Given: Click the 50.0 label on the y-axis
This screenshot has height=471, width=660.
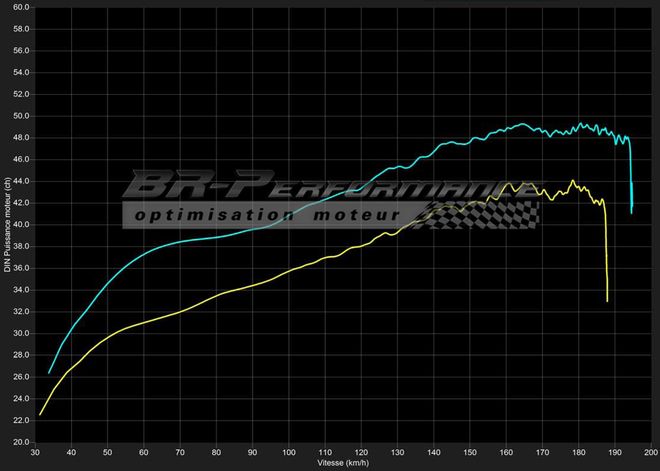Looking at the screenshot, I should (x=22, y=116).
